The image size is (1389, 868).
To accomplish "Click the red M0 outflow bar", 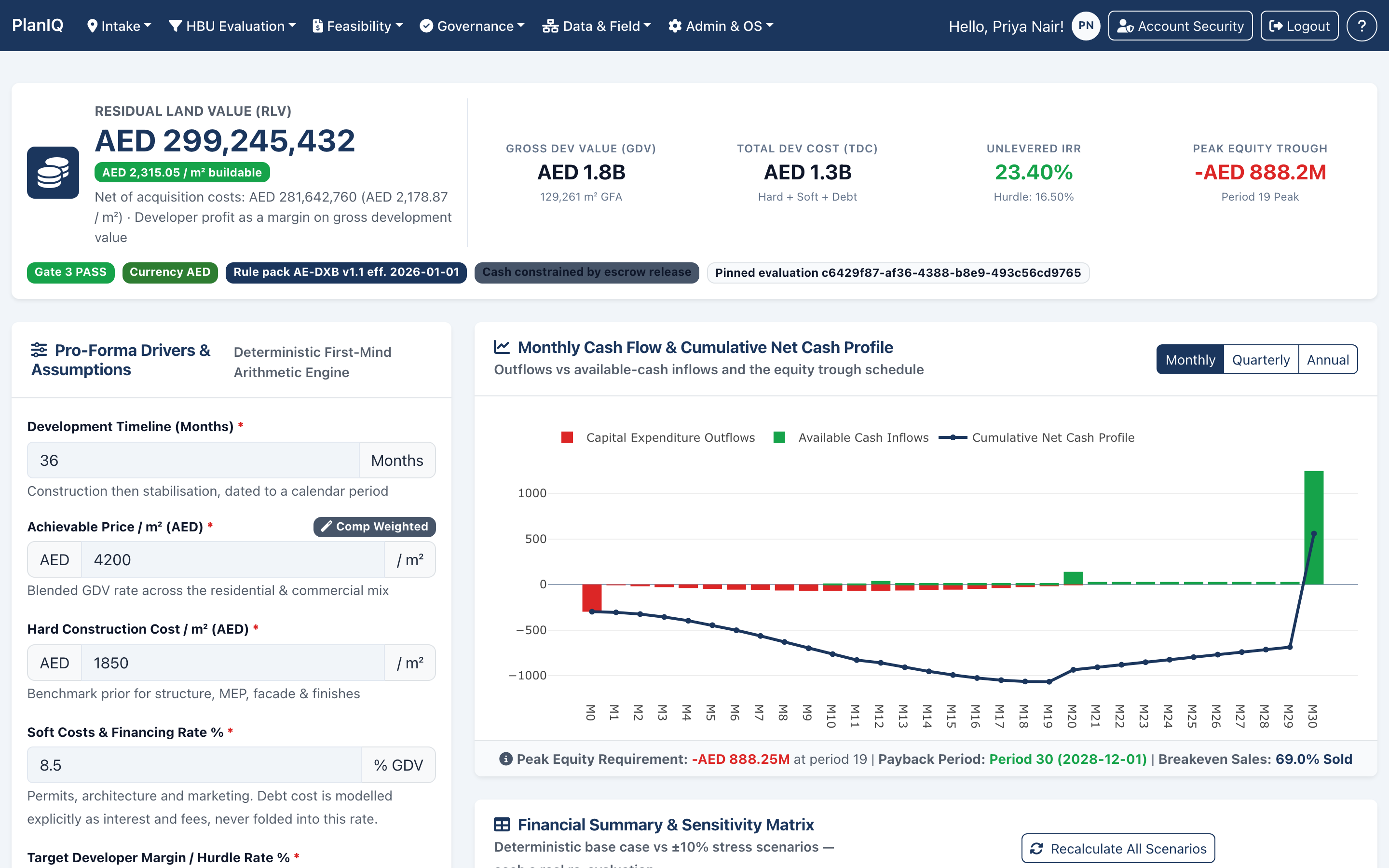I will [592, 597].
